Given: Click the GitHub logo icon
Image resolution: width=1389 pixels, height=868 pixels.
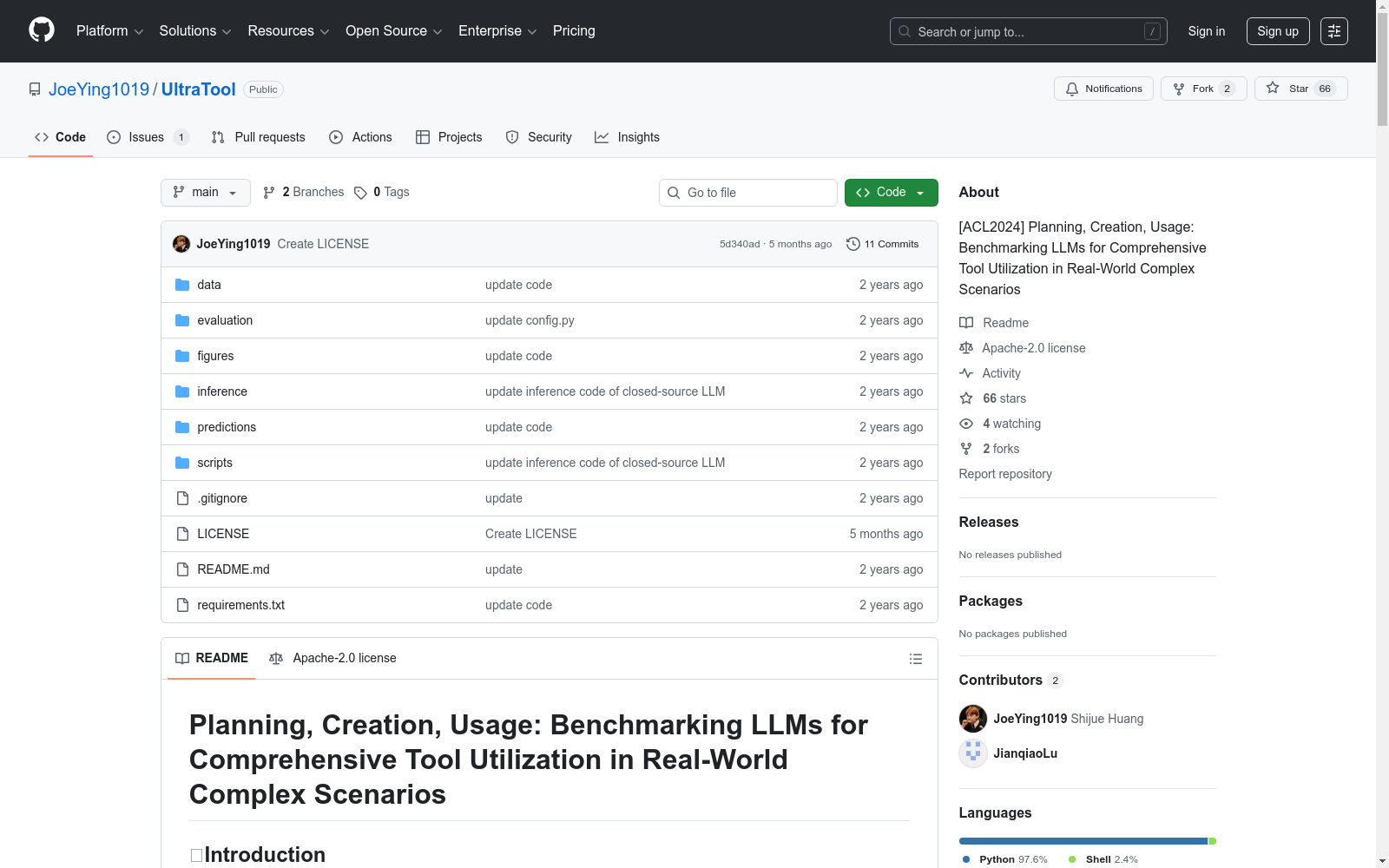Looking at the screenshot, I should pyautogui.click(x=42, y=30).
